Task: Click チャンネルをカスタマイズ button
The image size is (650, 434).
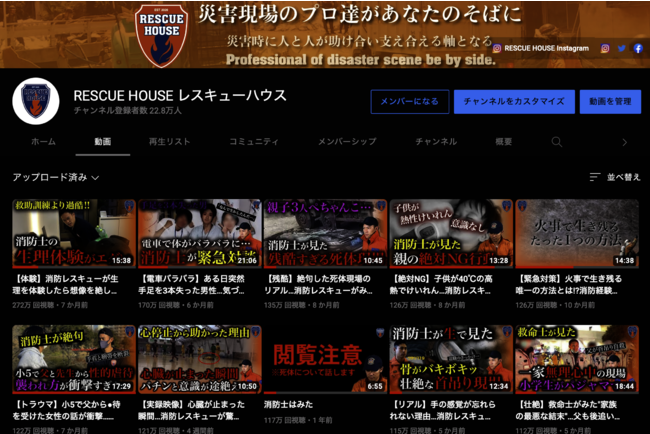Action: coord(514,102)
